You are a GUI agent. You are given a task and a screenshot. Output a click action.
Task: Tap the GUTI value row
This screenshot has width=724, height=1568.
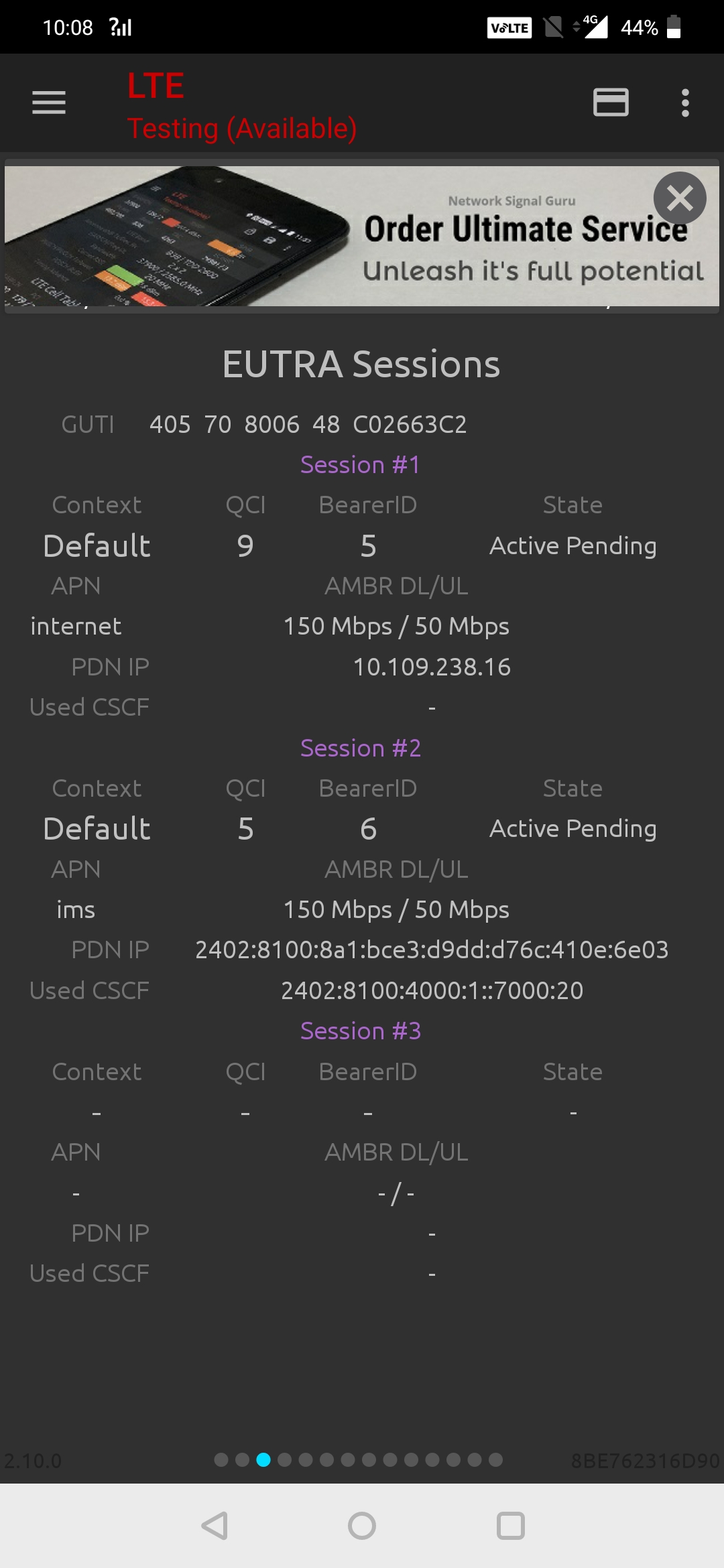pyautogui.click(x=308, y=424)
